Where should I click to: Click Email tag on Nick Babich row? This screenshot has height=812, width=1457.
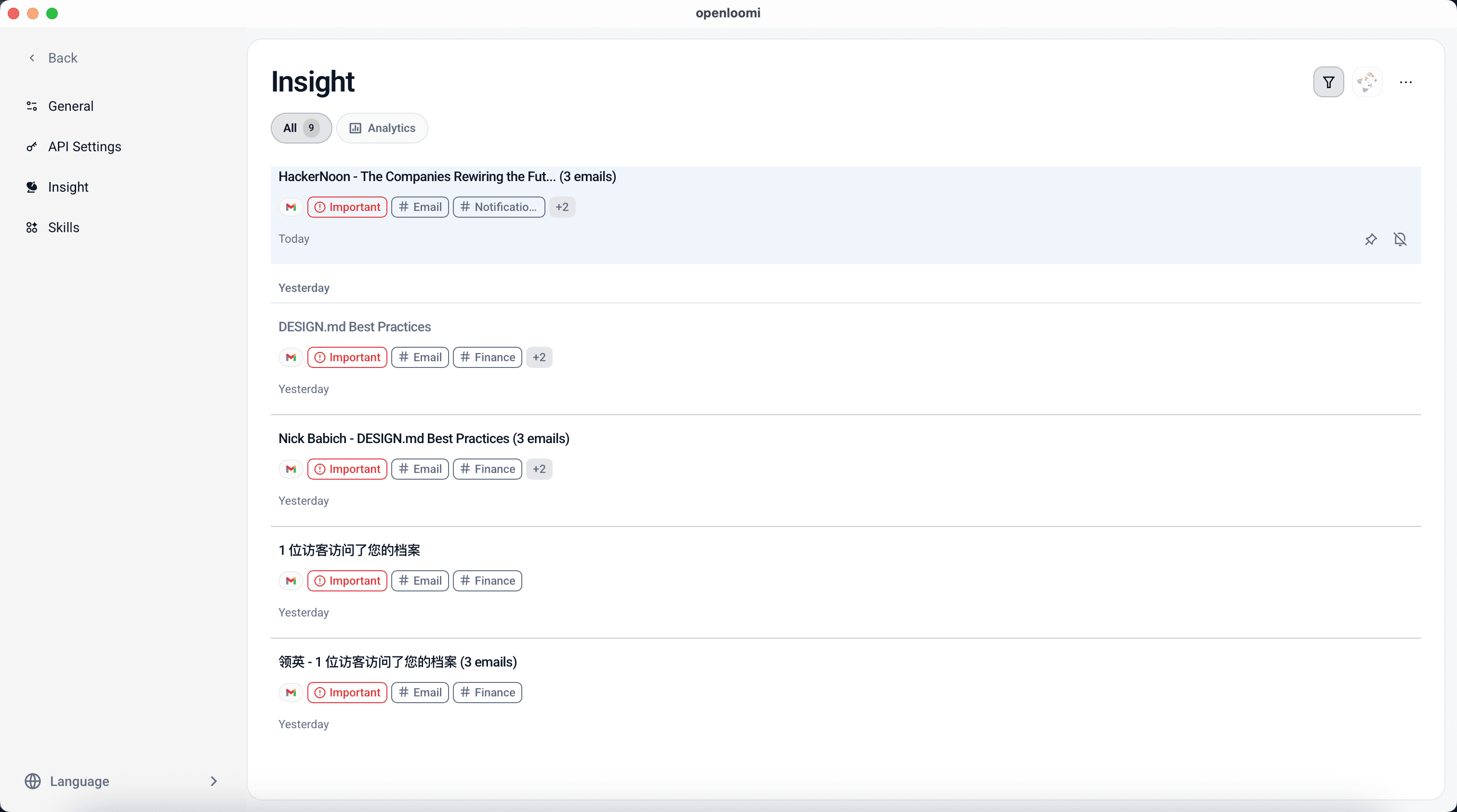(420, 469)
